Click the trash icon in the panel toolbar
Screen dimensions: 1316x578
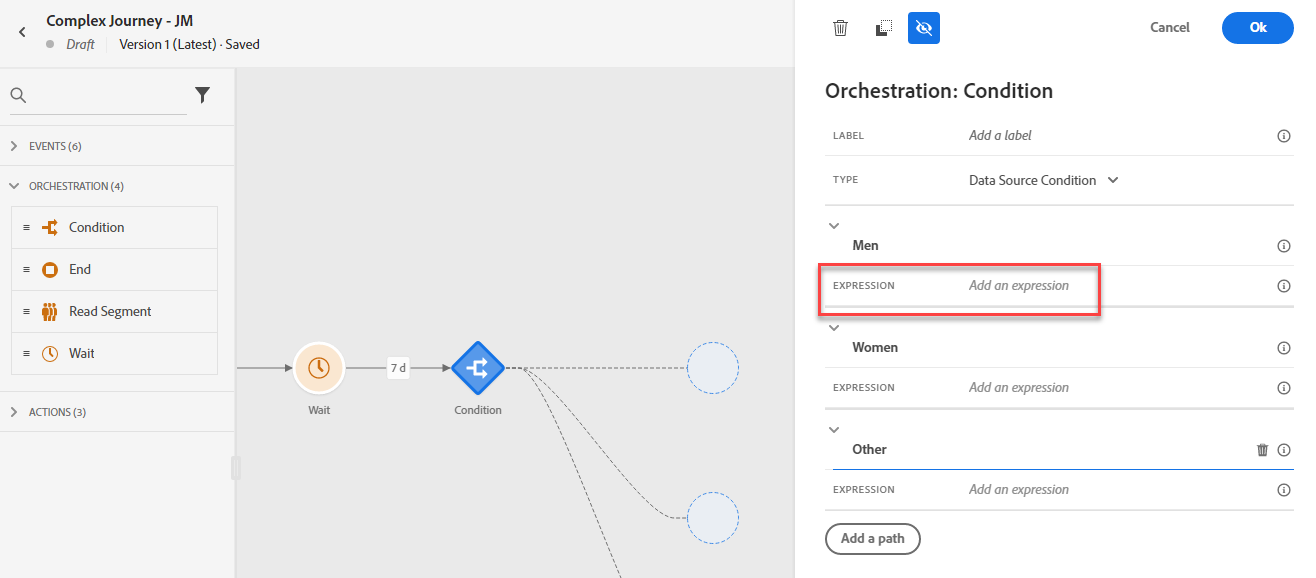coord(840,28)
